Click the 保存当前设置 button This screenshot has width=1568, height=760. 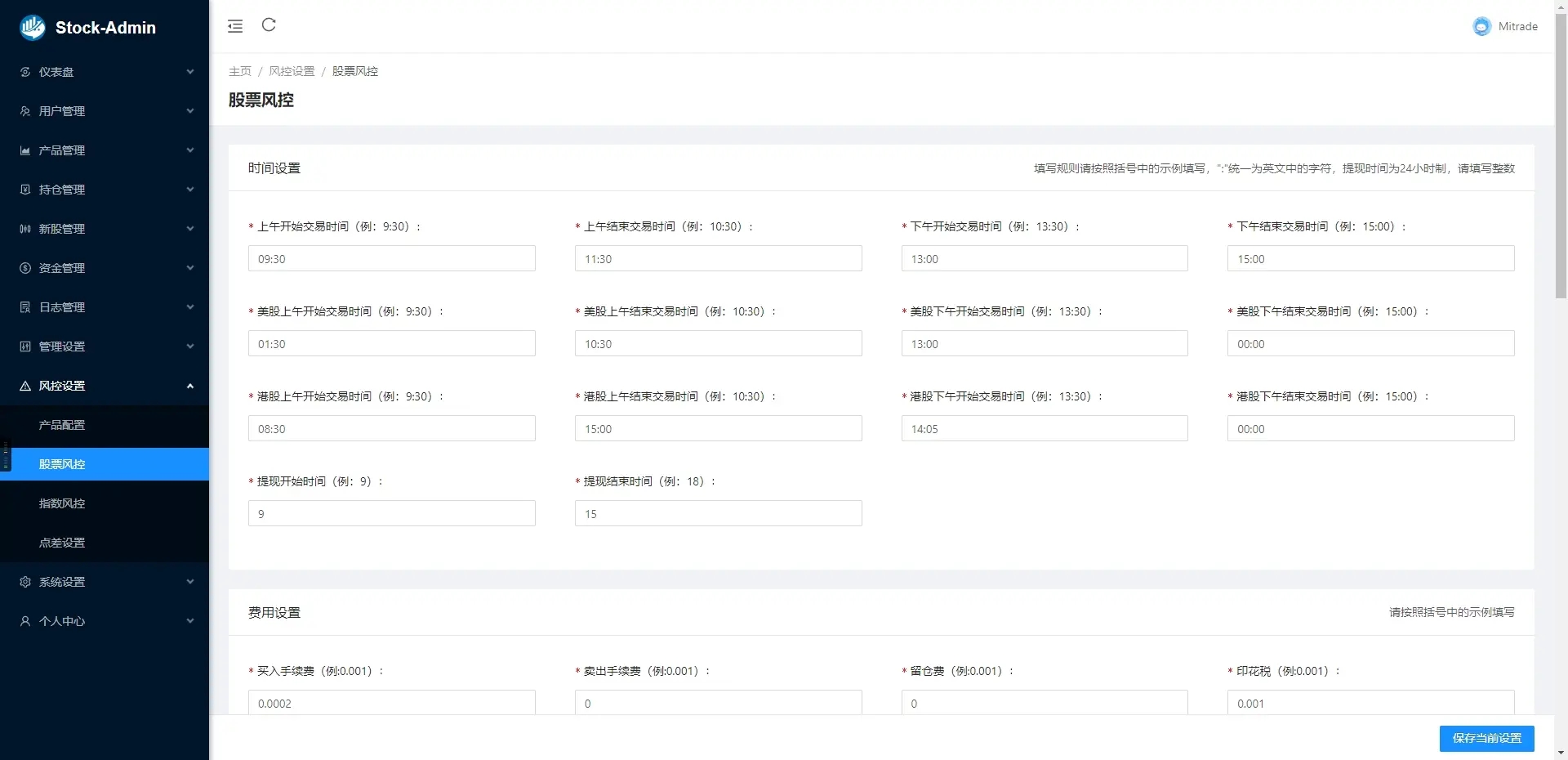click(x=1486, y=738)
